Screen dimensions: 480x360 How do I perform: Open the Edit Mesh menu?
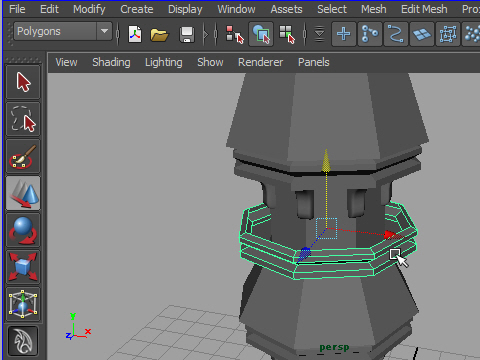[424, 9]
